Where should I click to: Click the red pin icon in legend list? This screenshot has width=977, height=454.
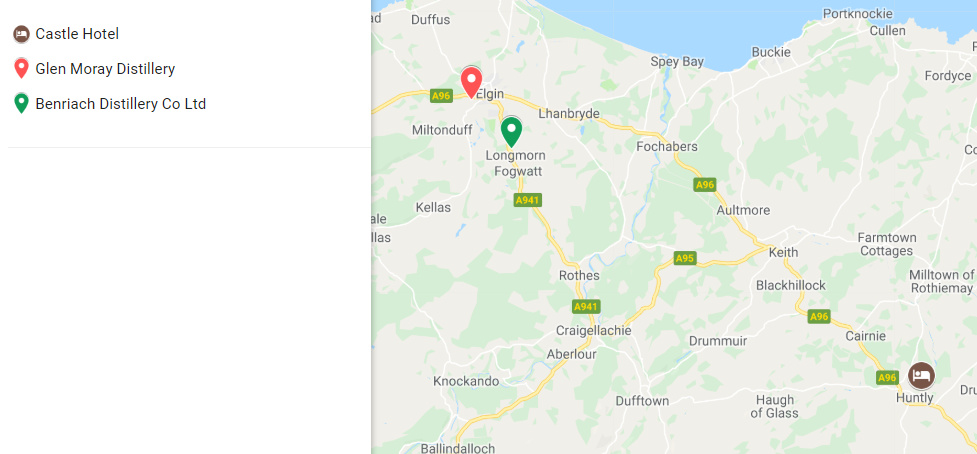[x=21, y=69]
